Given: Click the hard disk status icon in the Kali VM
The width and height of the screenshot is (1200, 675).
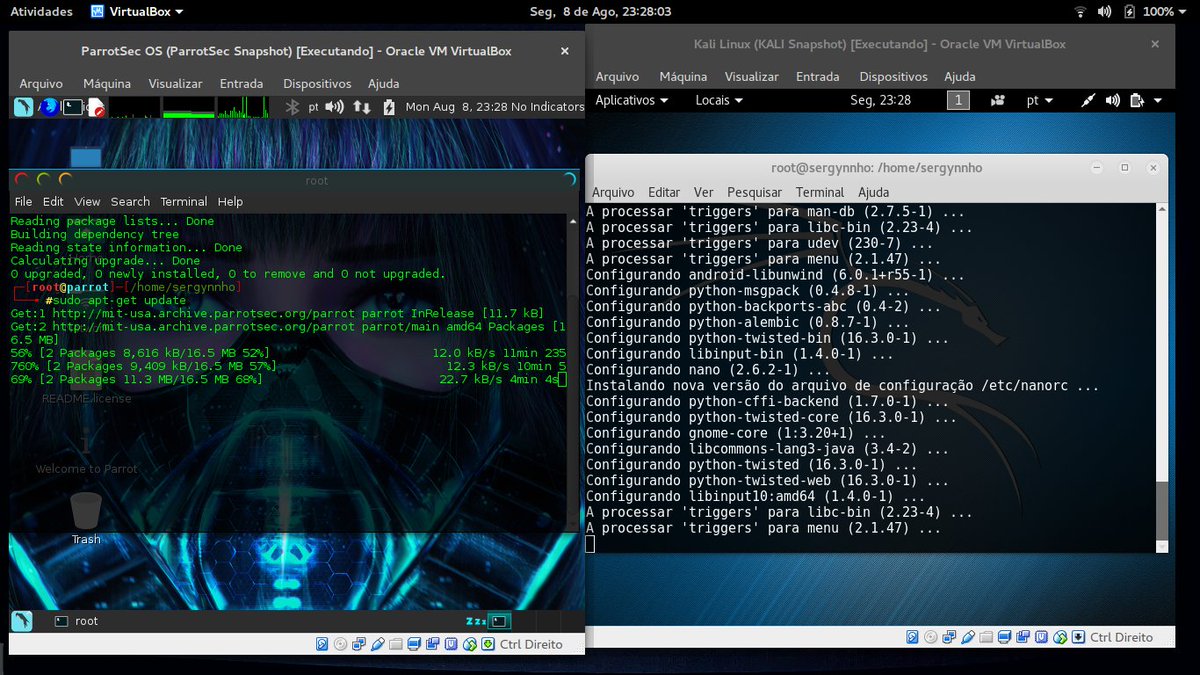Looking at the screenshot, I should pyautogui.click(x=912, y=637).
